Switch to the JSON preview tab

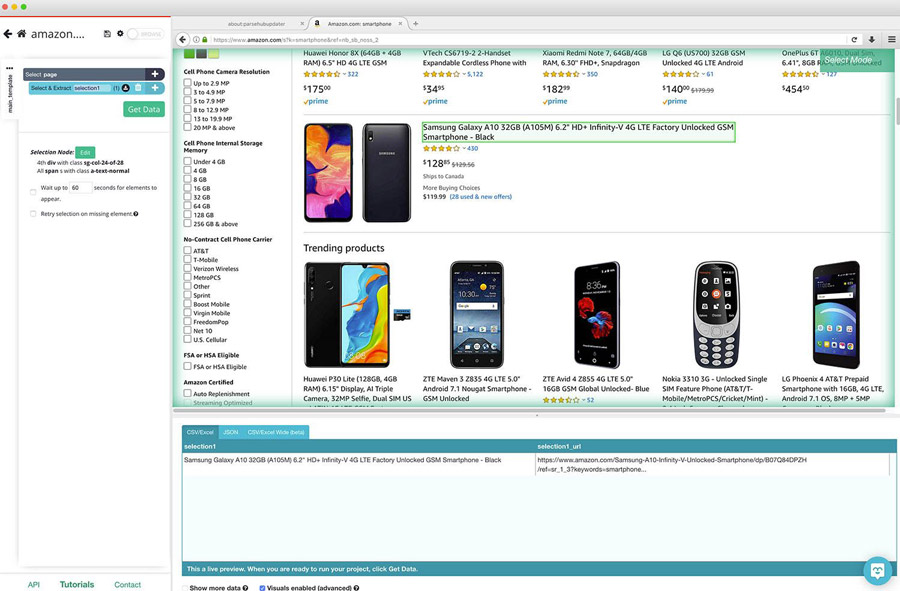pyautogui.click(x=231, y=432)
